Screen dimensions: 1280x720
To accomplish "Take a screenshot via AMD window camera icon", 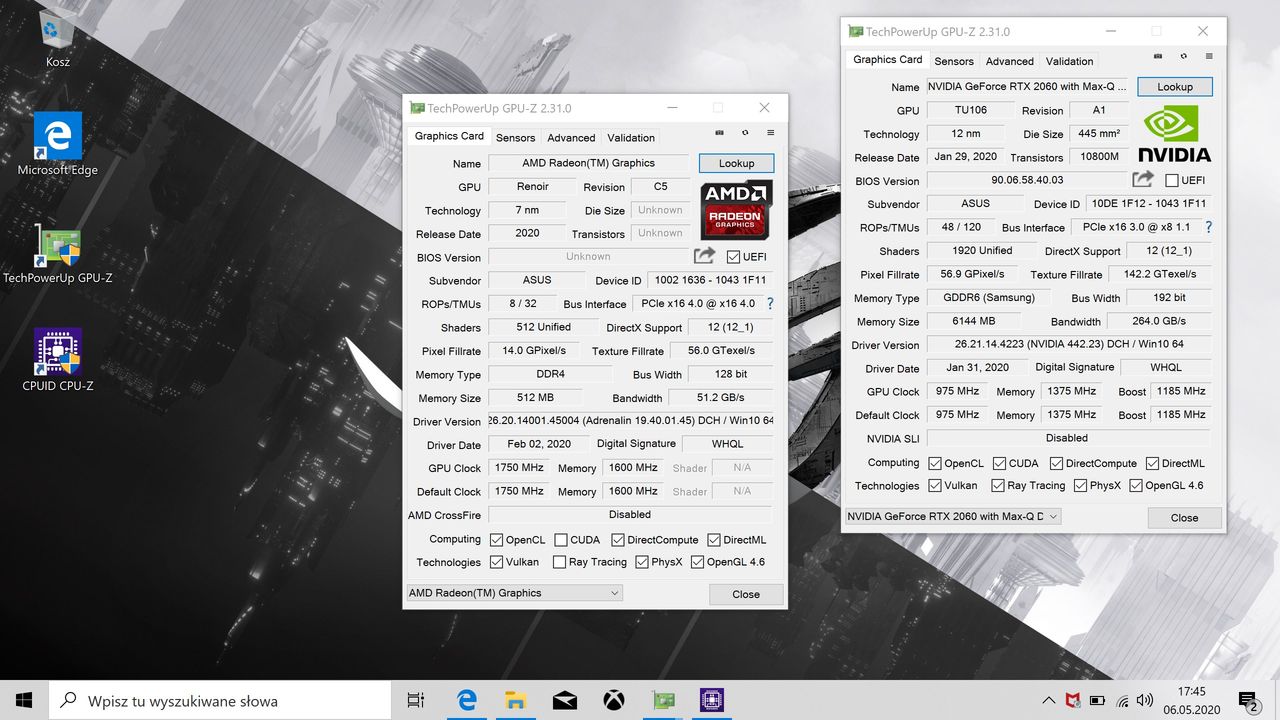I will pyautogui.click(x=720, y=133).
